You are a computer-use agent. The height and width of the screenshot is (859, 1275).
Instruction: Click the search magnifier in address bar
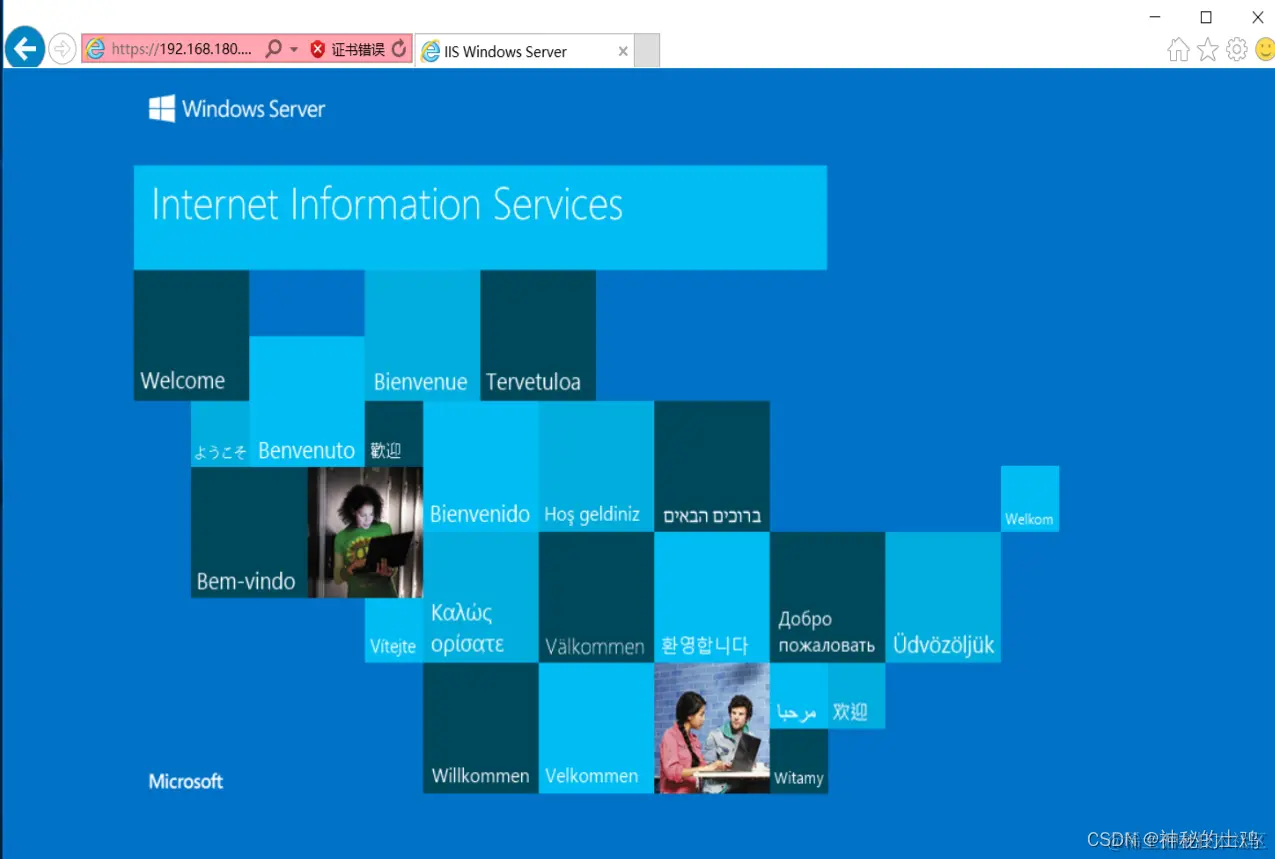tap(273, 49)
